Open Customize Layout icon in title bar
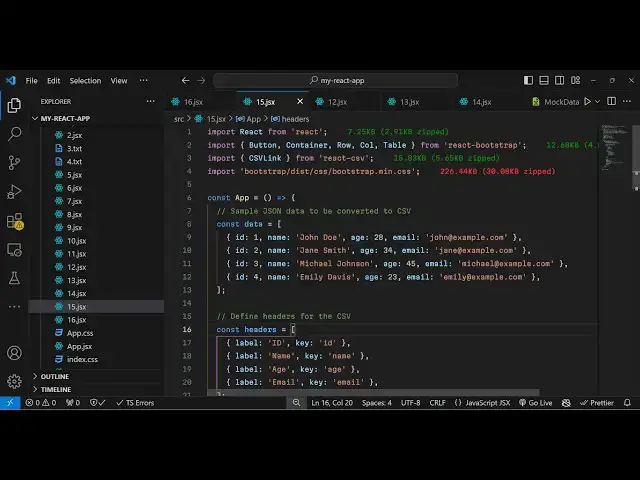Viewport: 640px width, 480px height. point(576,80)
